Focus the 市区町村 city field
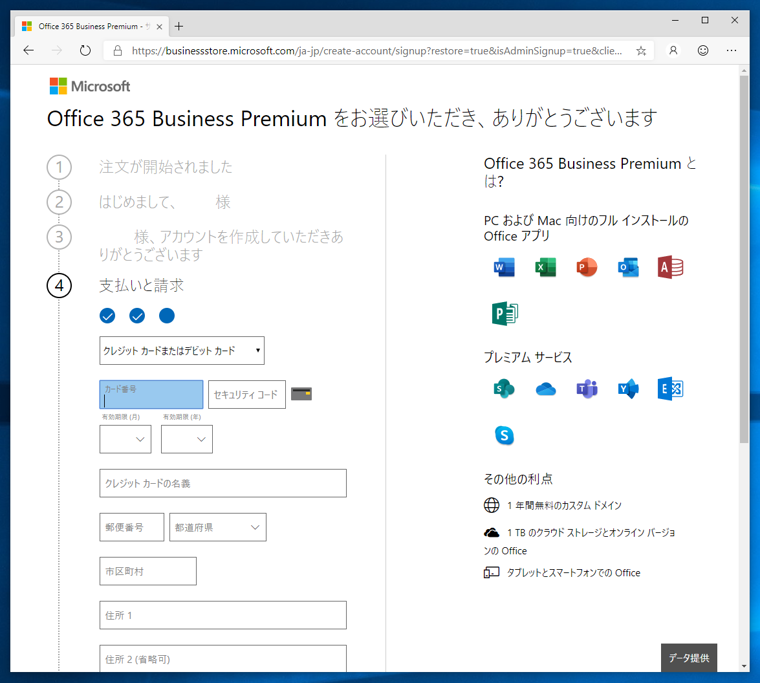 tap(148, 571)
